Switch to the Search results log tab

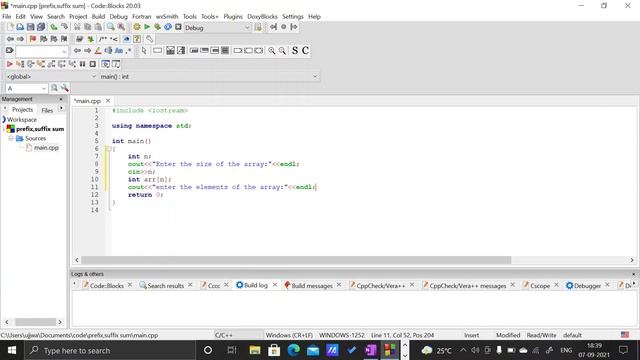(165, 285)
